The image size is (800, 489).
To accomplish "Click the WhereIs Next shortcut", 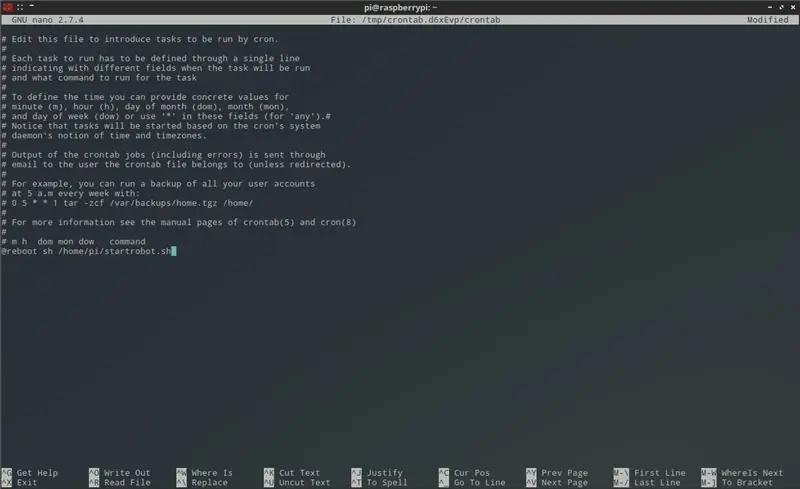I will [742, 473].
